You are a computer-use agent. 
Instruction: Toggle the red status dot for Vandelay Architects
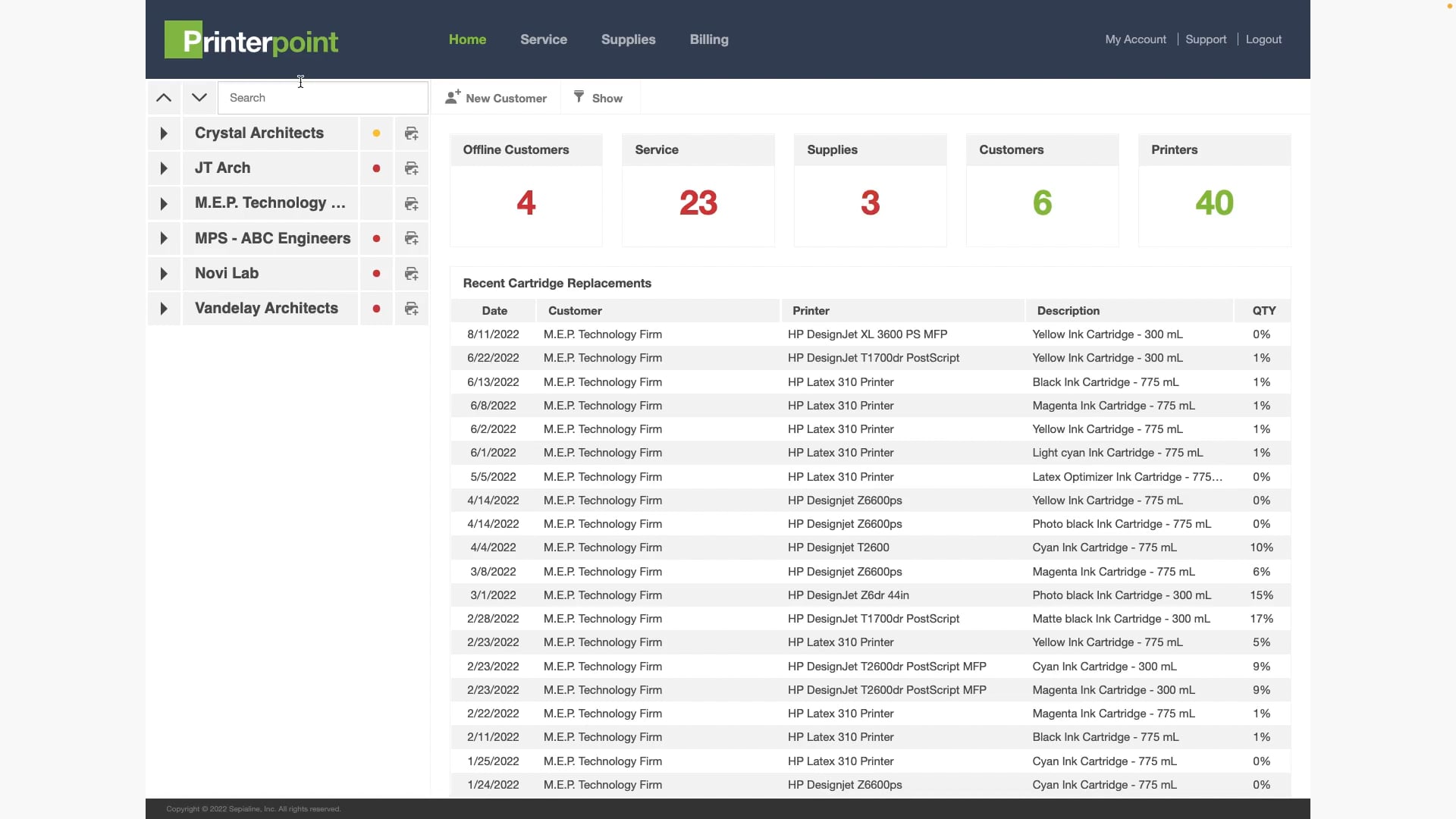click(x=376, y=308)
